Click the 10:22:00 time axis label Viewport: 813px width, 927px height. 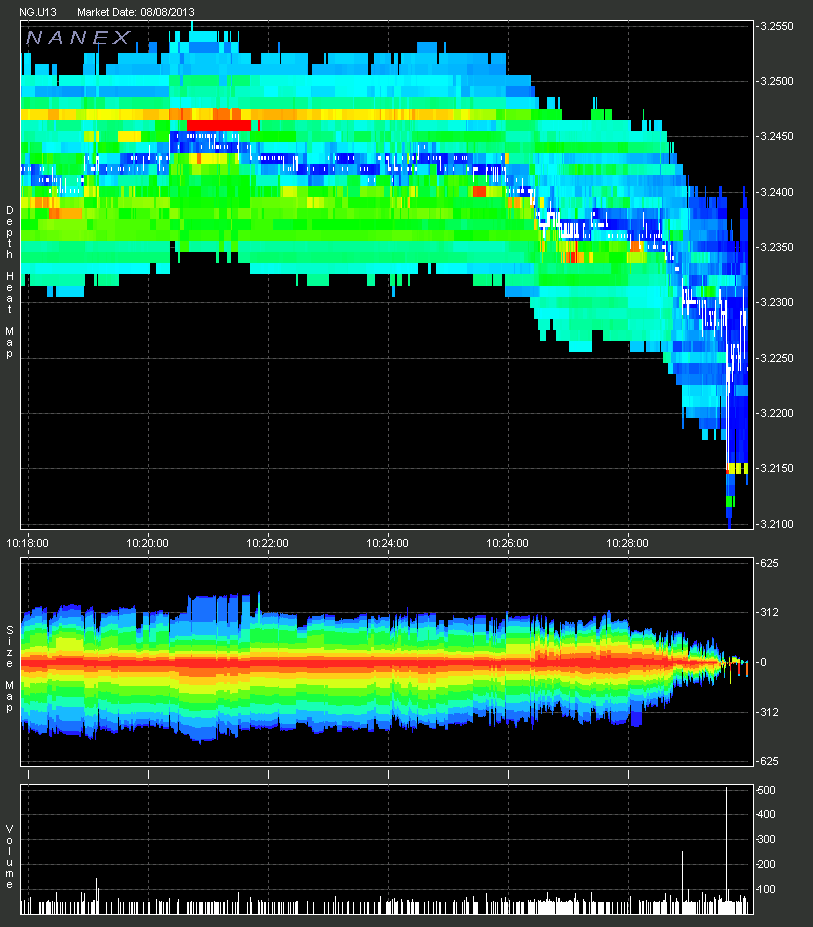pyautogui.click(x=267, y=543)
